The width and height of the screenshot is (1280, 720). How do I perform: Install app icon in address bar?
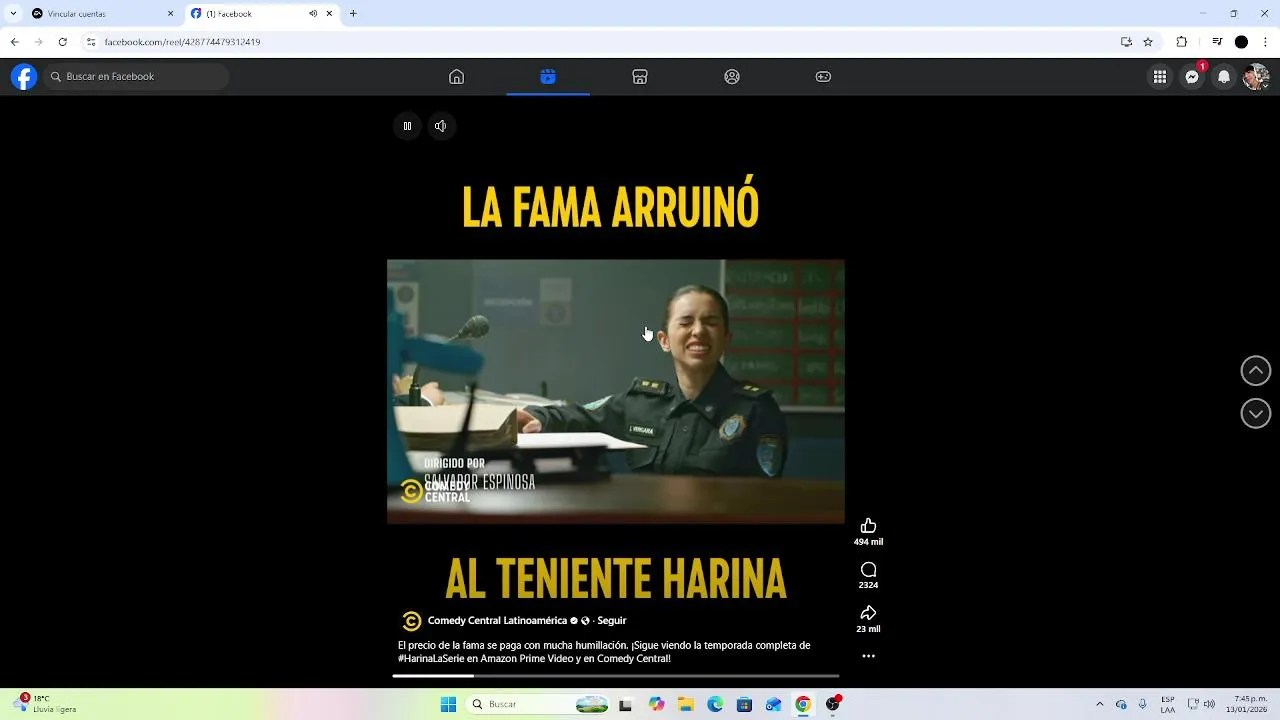click(x=1127, y=42)
